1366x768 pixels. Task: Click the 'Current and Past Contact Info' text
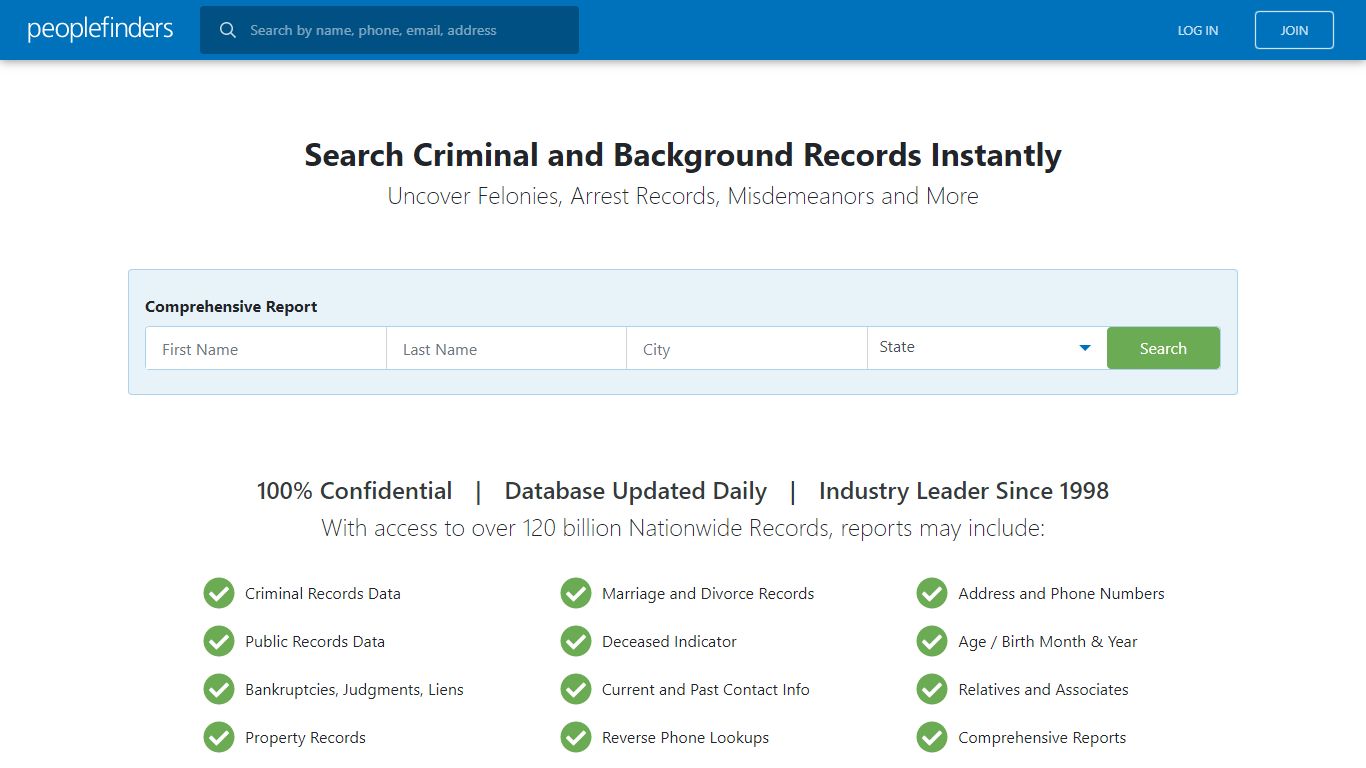706,689
